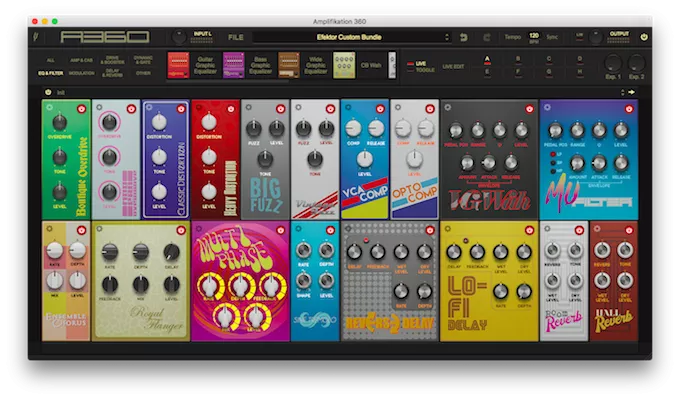Click the small power icon left of Init

pos(48,92)
